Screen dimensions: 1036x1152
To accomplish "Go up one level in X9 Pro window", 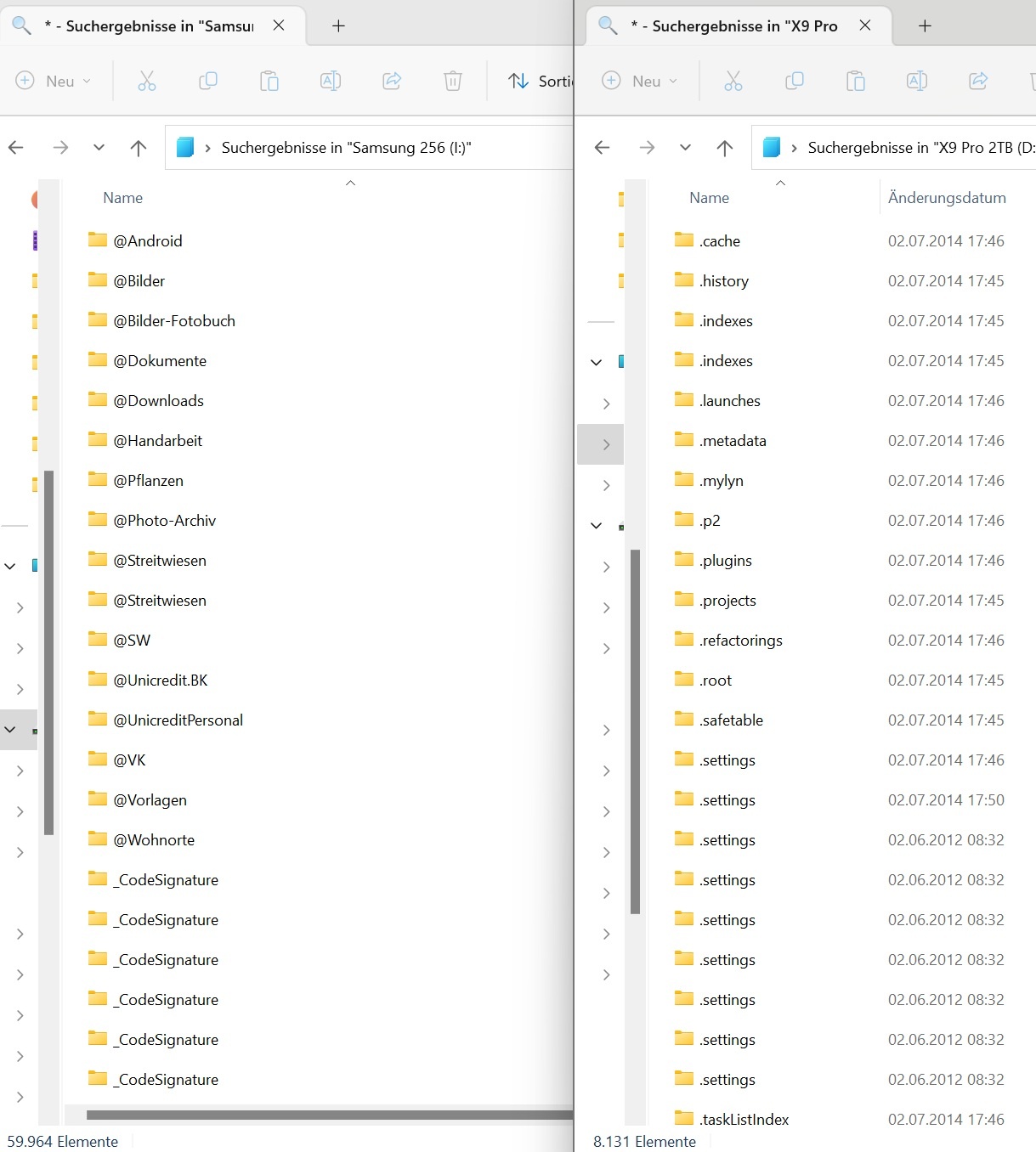I will tap(725, 148).
